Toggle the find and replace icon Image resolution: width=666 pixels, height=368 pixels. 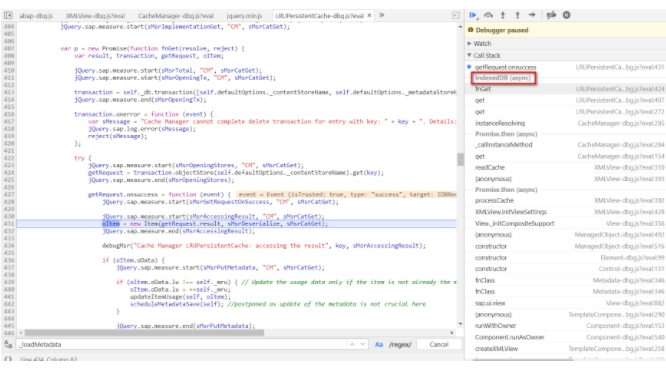pos(8,344)
